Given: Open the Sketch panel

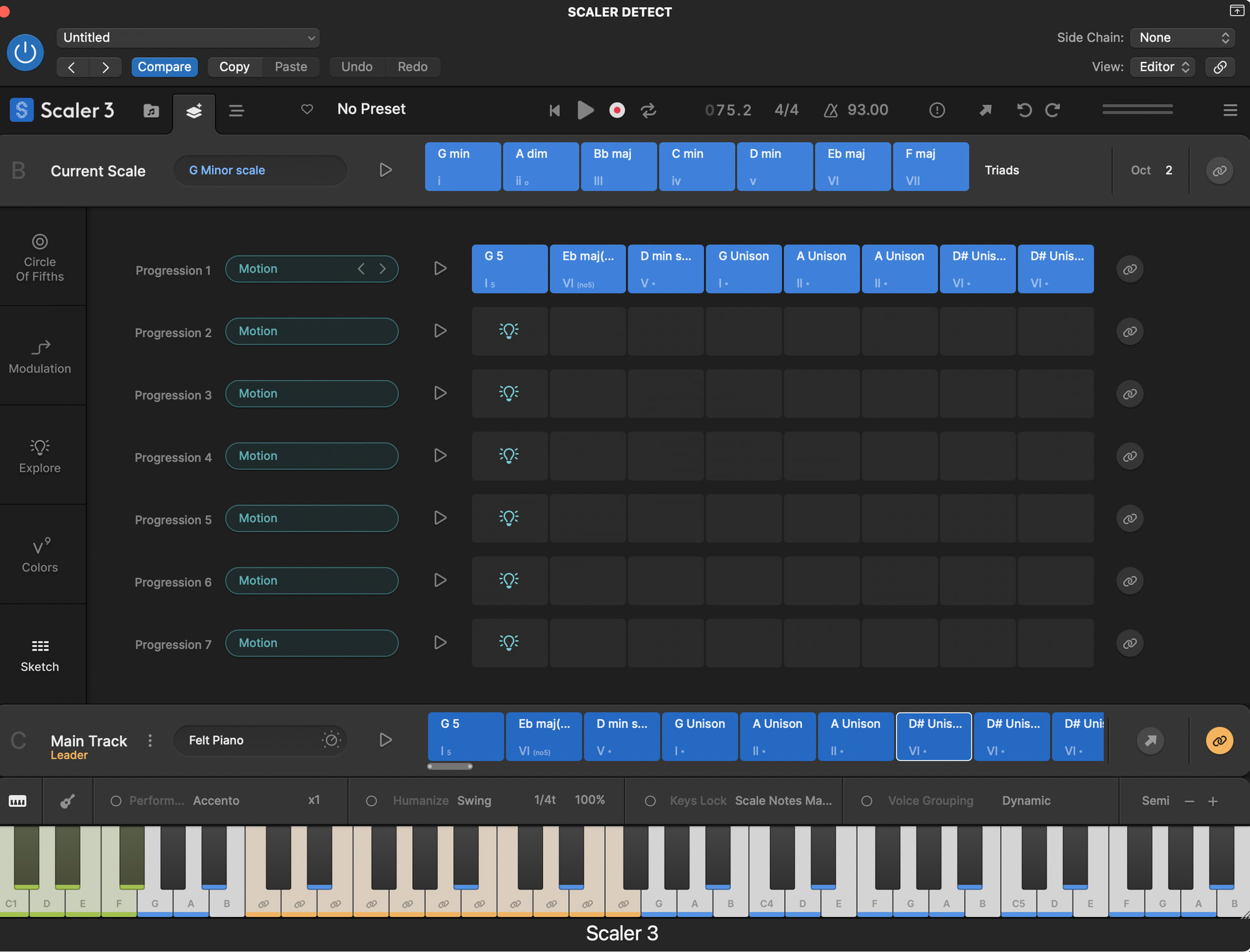Looking at the screenshot, I should click(x=40, y=653).
